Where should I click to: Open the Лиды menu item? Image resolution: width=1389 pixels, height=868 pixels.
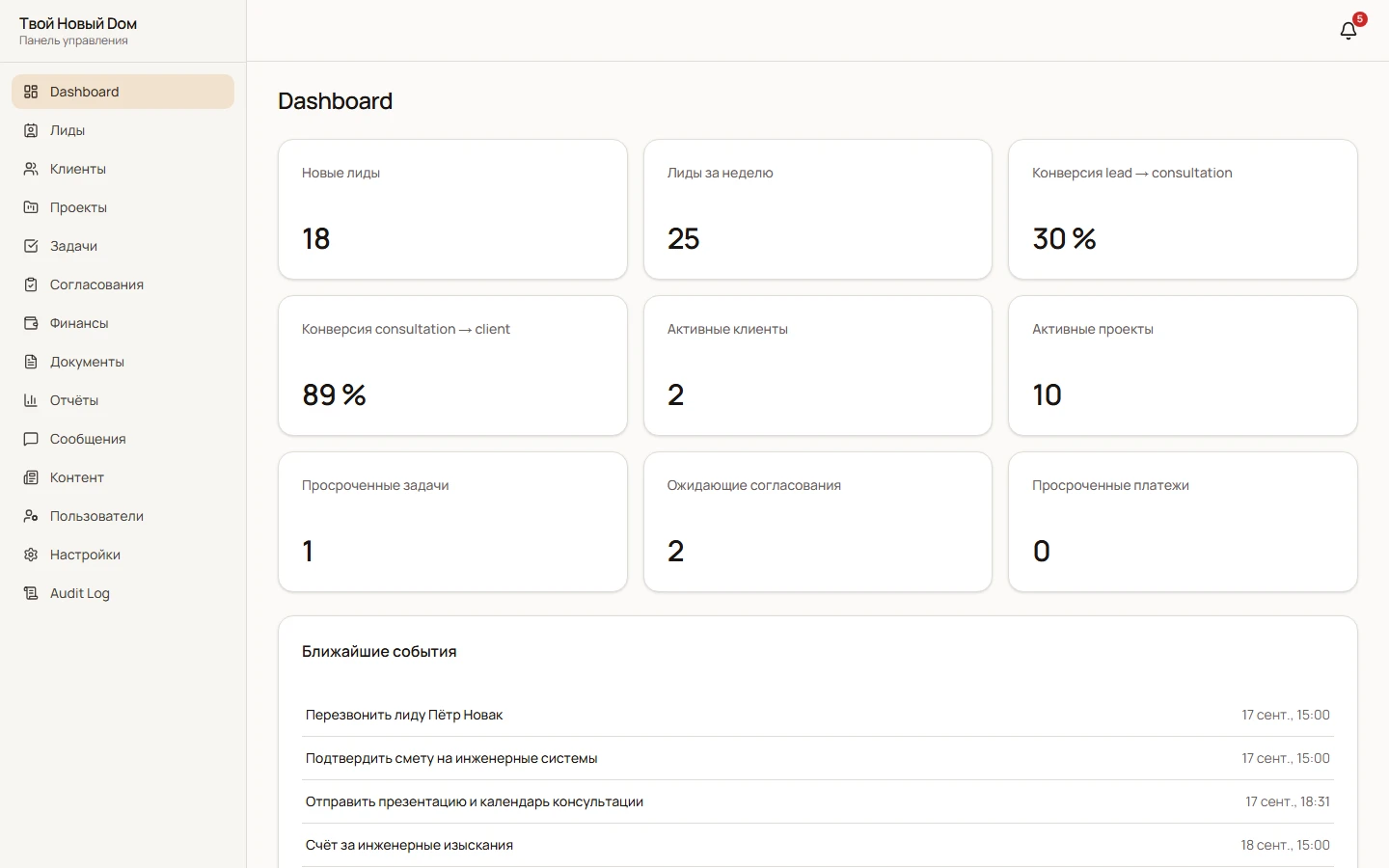coord(123,130)
